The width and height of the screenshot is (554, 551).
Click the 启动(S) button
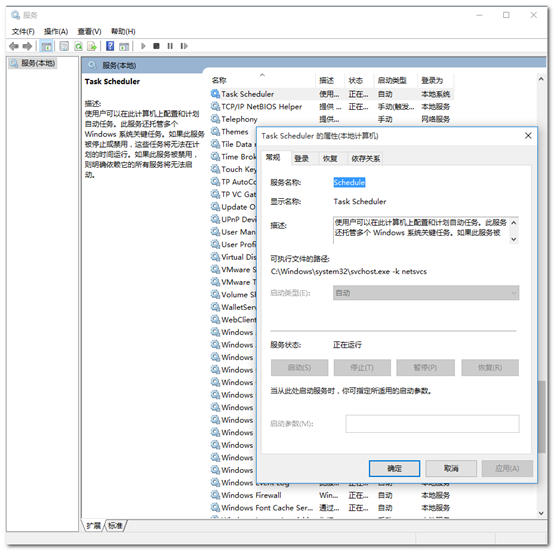point(299,368)
